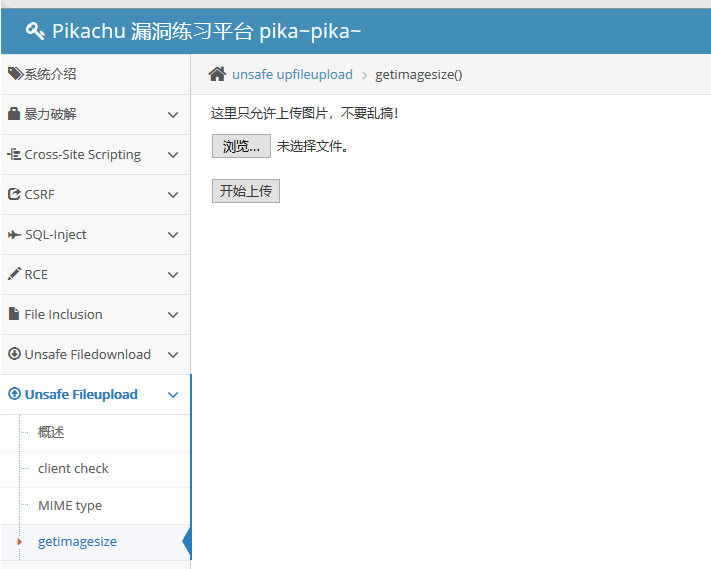Screen dimensions: 711x569
Task: Click the tags icon beside 系统介绍
Action: pos(15,74)
